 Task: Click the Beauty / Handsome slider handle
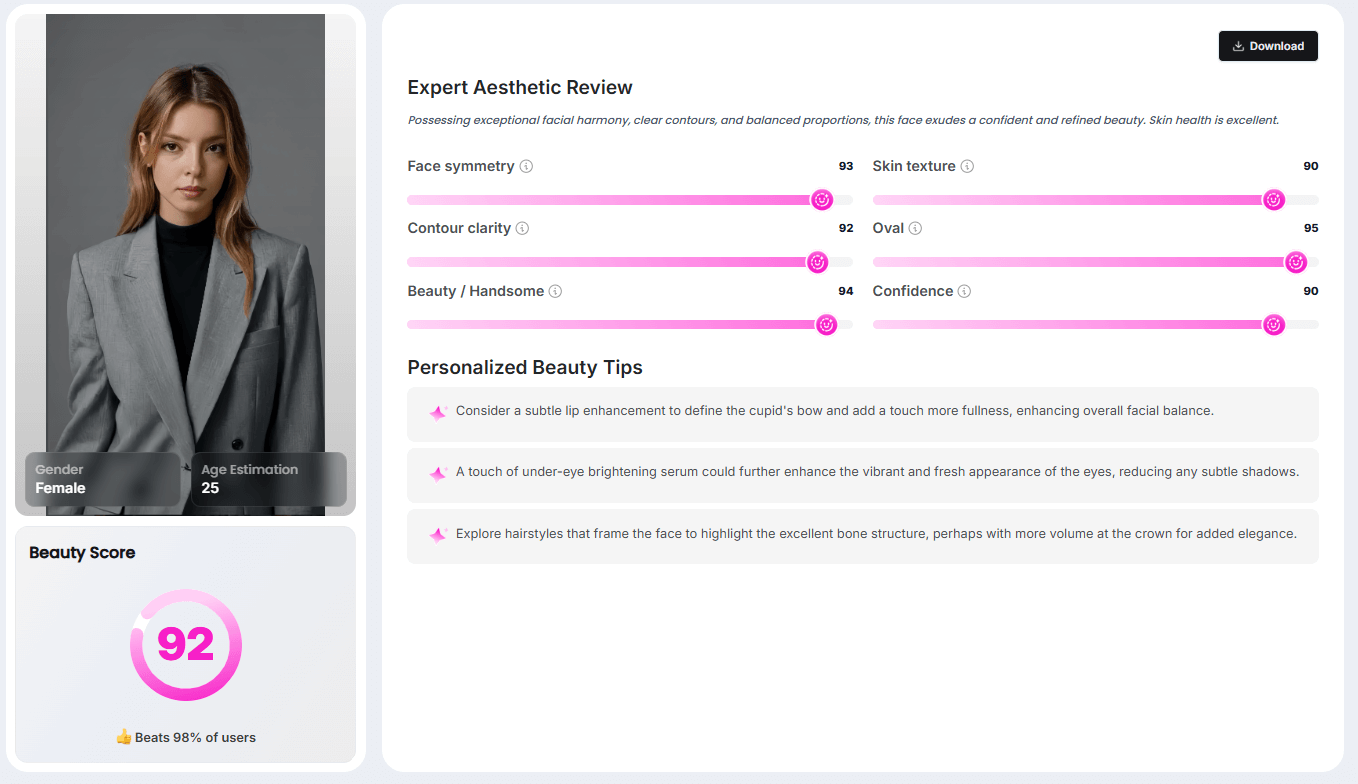pos(826,324)
